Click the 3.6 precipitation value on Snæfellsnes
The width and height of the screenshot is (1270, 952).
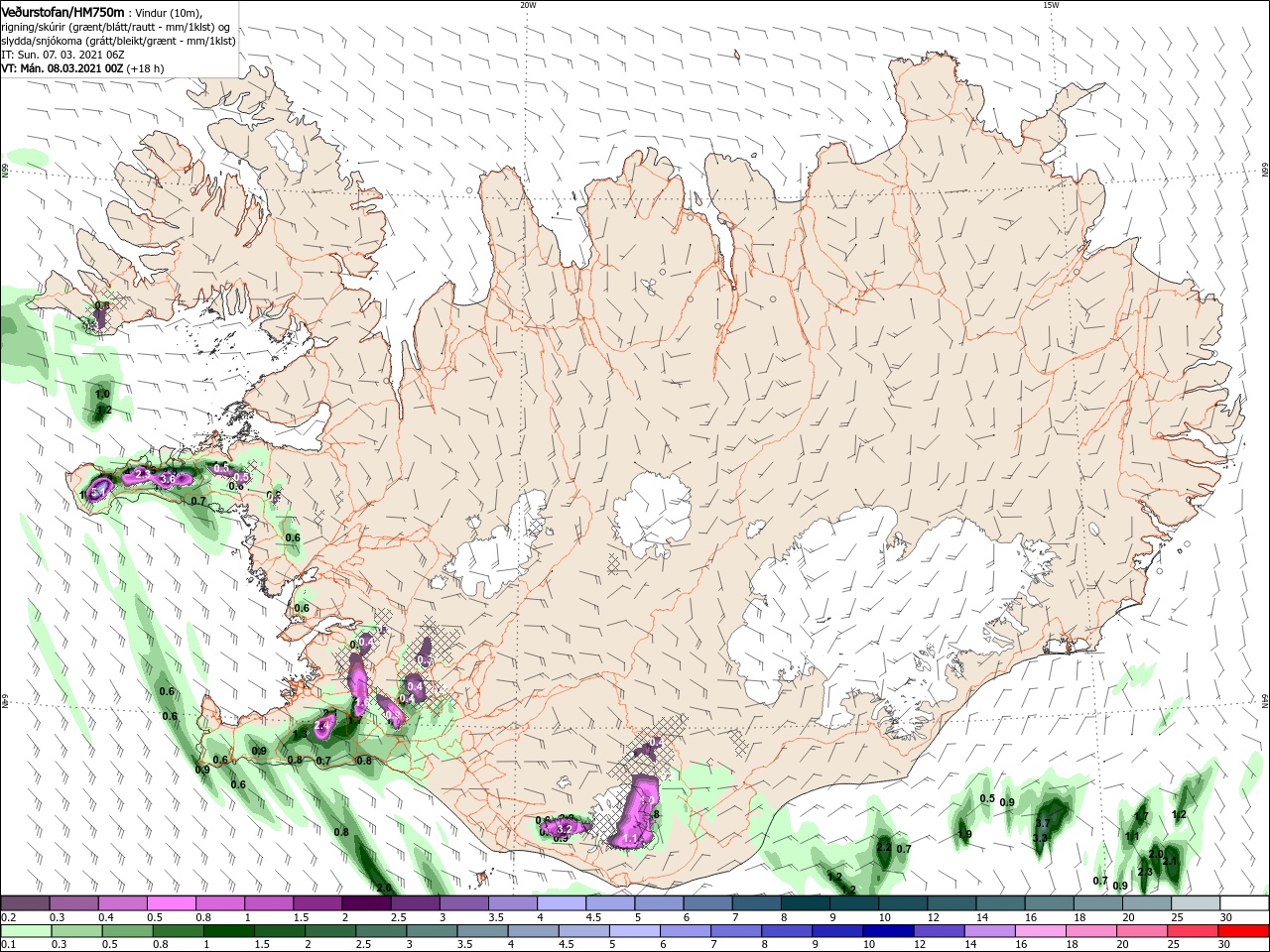coord(168,479)
